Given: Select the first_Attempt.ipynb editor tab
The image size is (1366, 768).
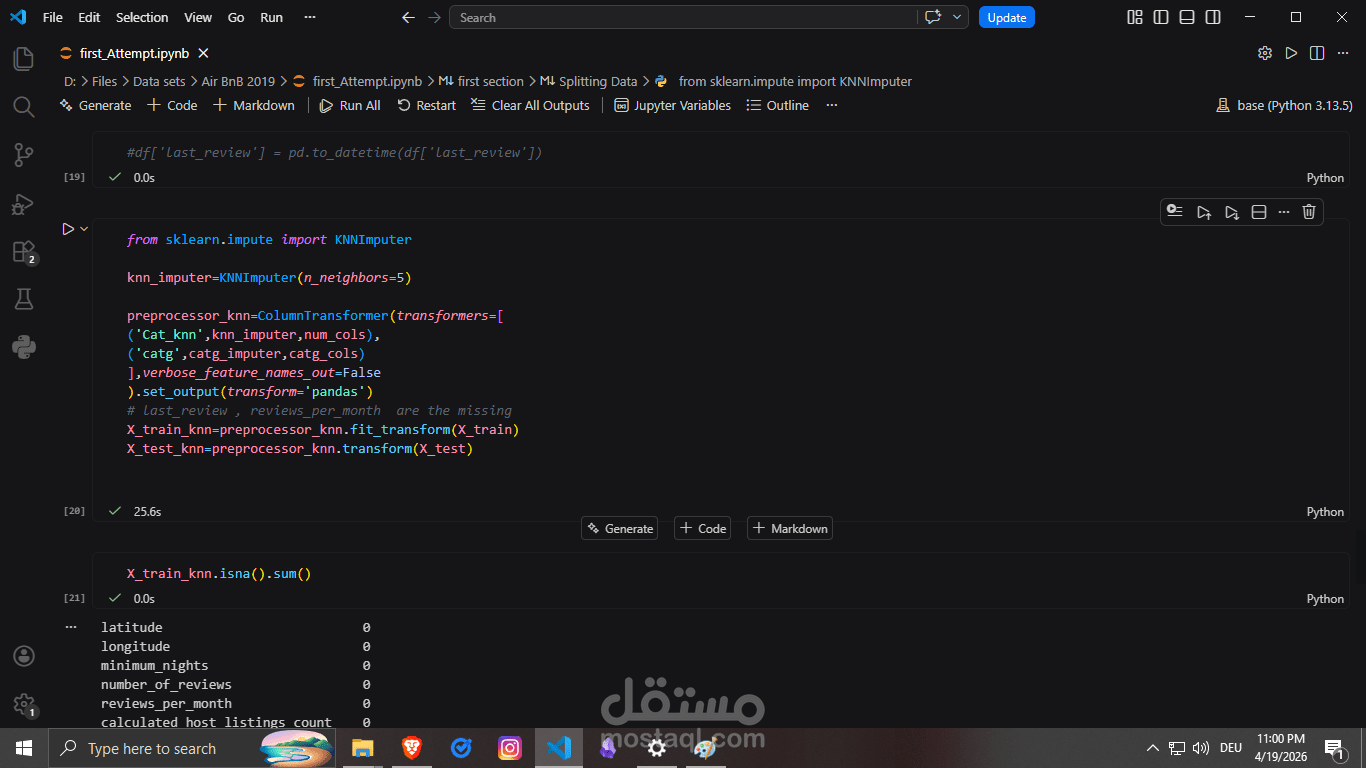Looking at the screenshot, I should point(134,53).
